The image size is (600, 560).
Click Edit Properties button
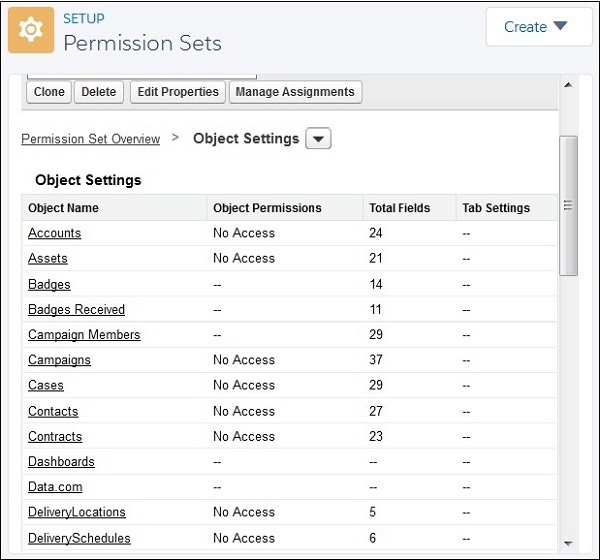[x=178, y=92]
